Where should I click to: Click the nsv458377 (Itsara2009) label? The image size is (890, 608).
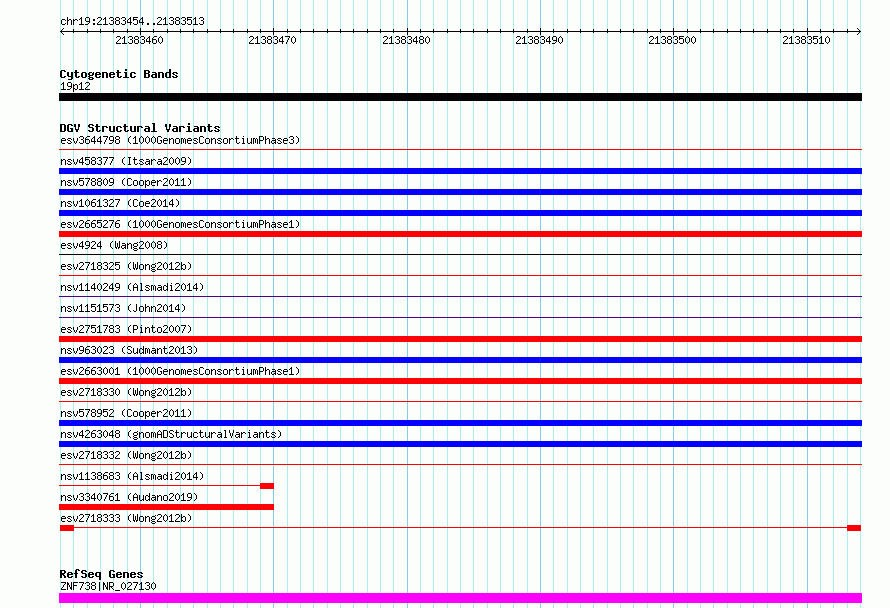pyautogui.click(x=126, y=161)
